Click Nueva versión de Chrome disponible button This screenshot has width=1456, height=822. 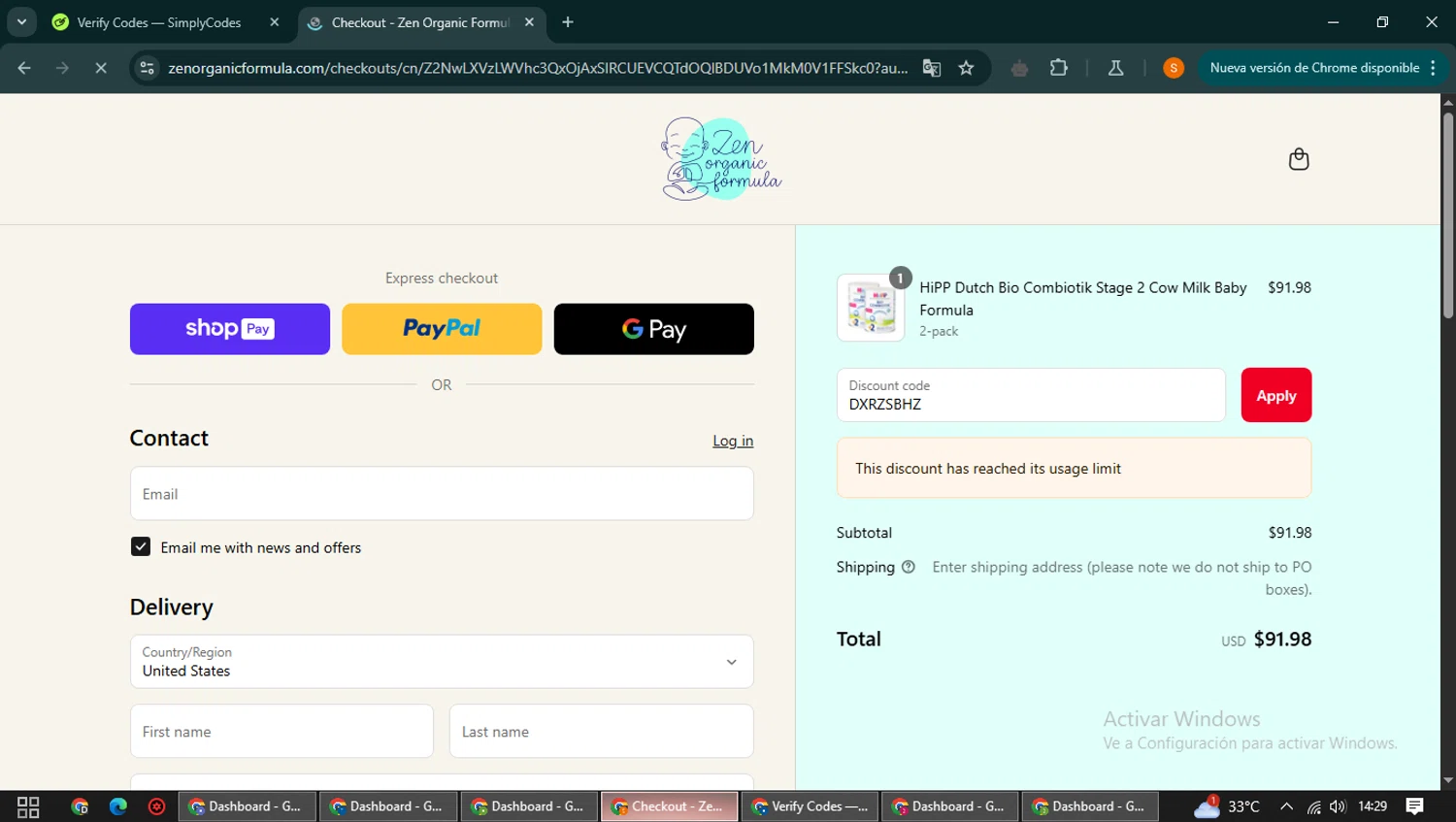point(1321,68)
